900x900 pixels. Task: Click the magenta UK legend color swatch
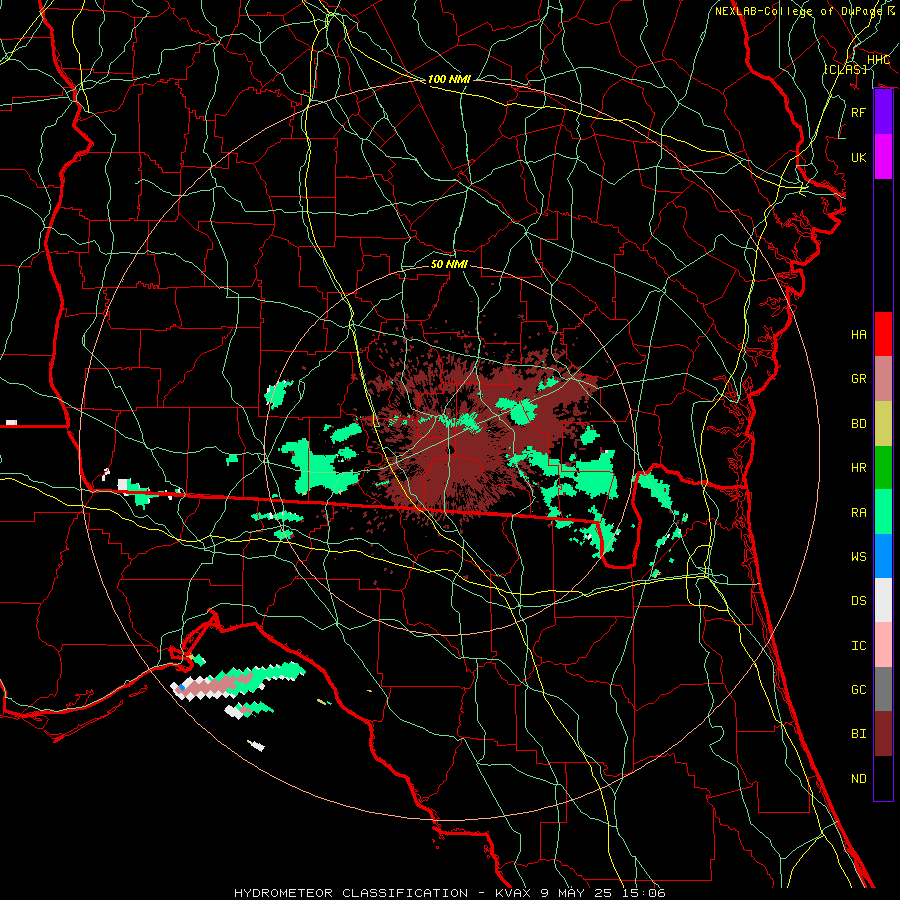[x=883, y=157]
